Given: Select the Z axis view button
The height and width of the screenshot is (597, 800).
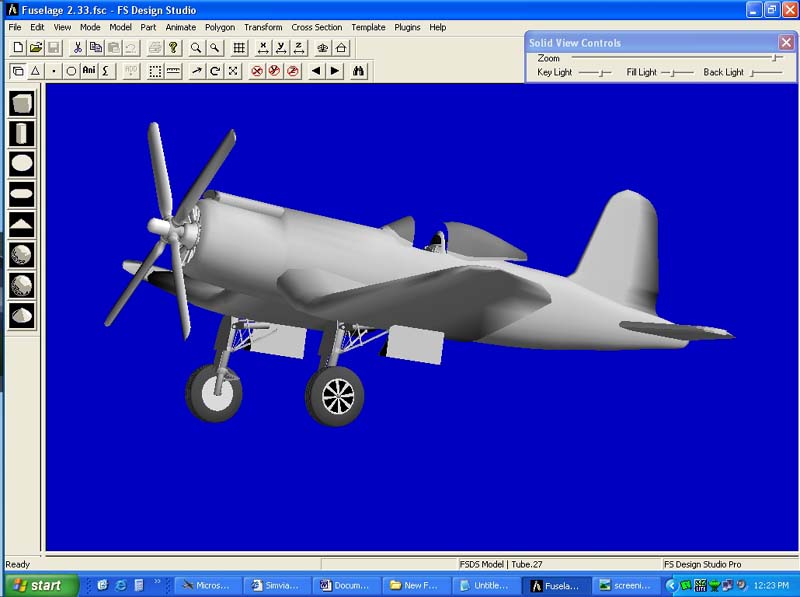Looking at the screenshot, I should 299,48.
